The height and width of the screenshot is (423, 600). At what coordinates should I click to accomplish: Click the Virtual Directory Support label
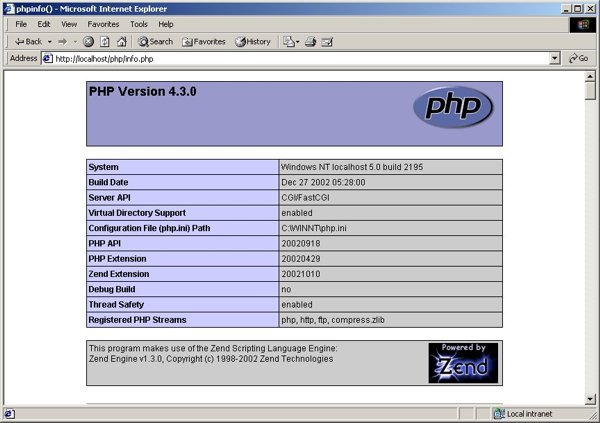(137, 213)
